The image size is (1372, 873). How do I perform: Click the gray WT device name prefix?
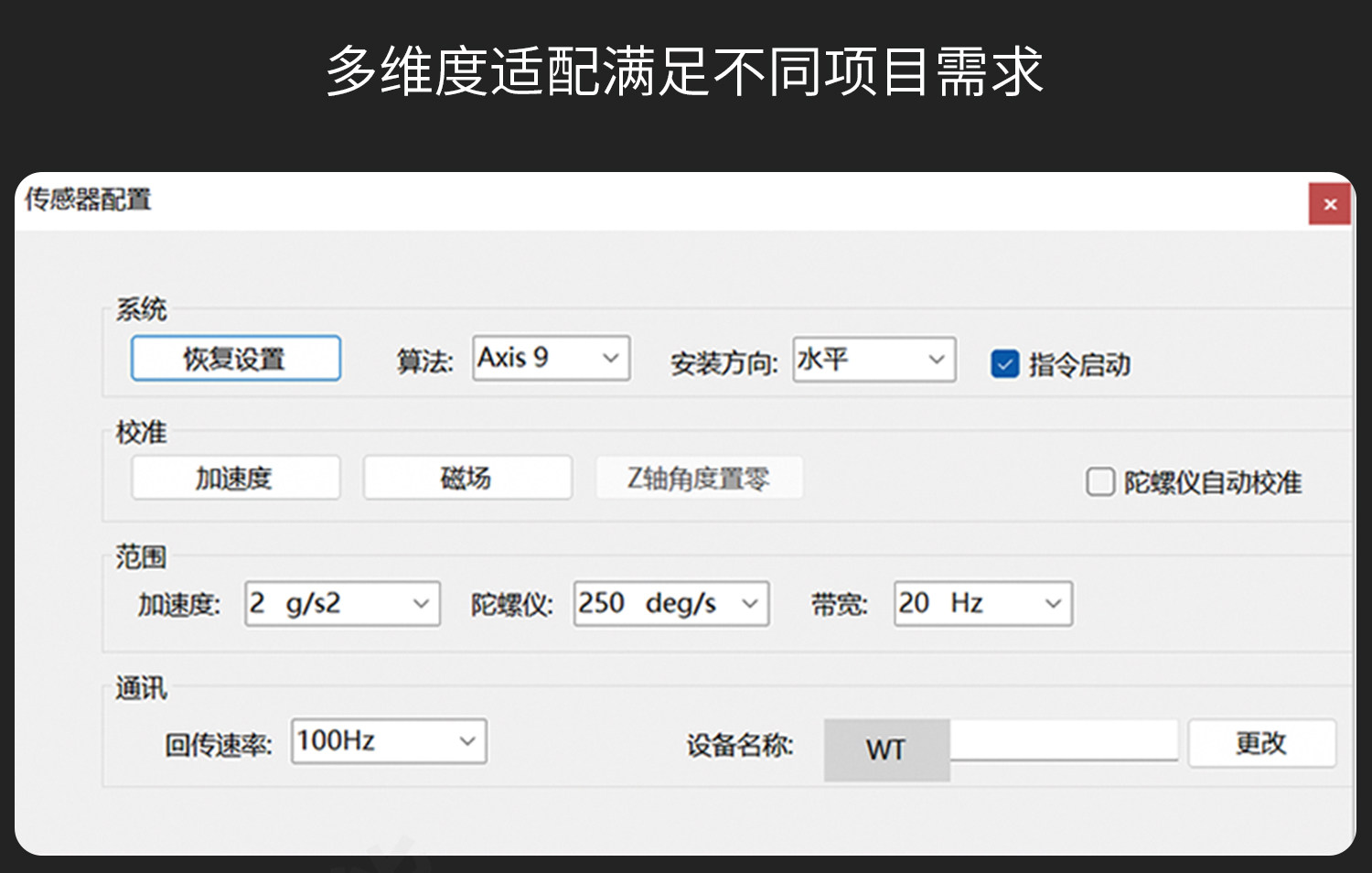click(x=886, y=750)
